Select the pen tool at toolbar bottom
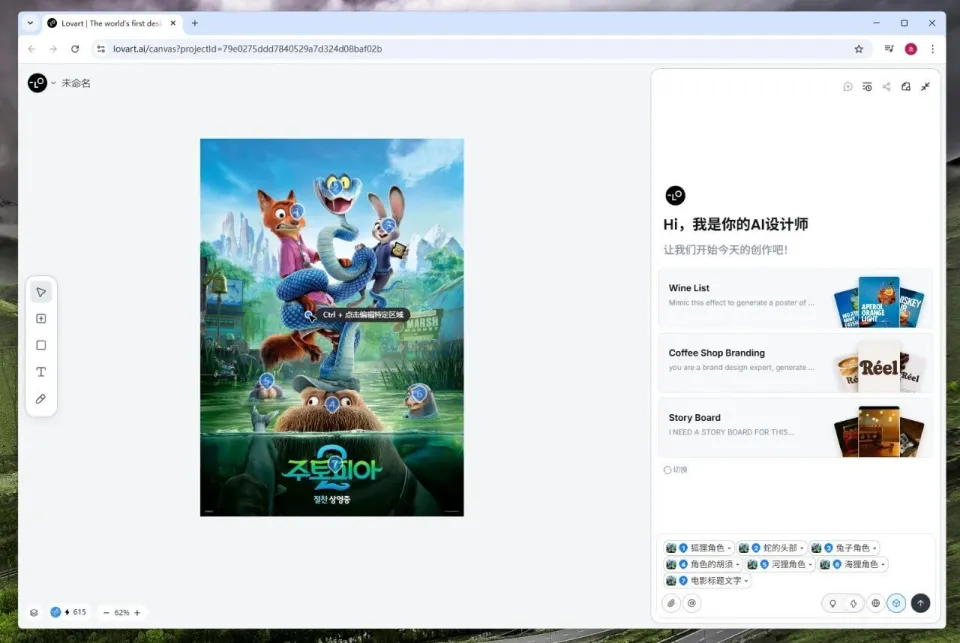 (x=41, y=398)
